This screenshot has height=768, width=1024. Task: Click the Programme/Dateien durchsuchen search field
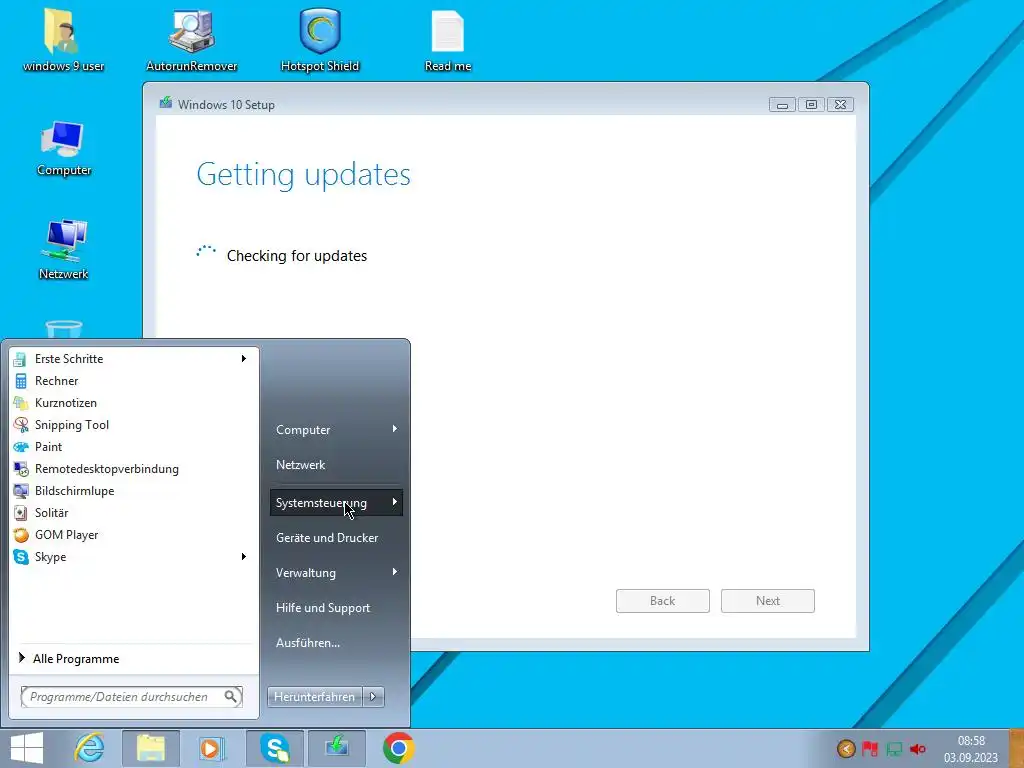(x=131, y=697)
